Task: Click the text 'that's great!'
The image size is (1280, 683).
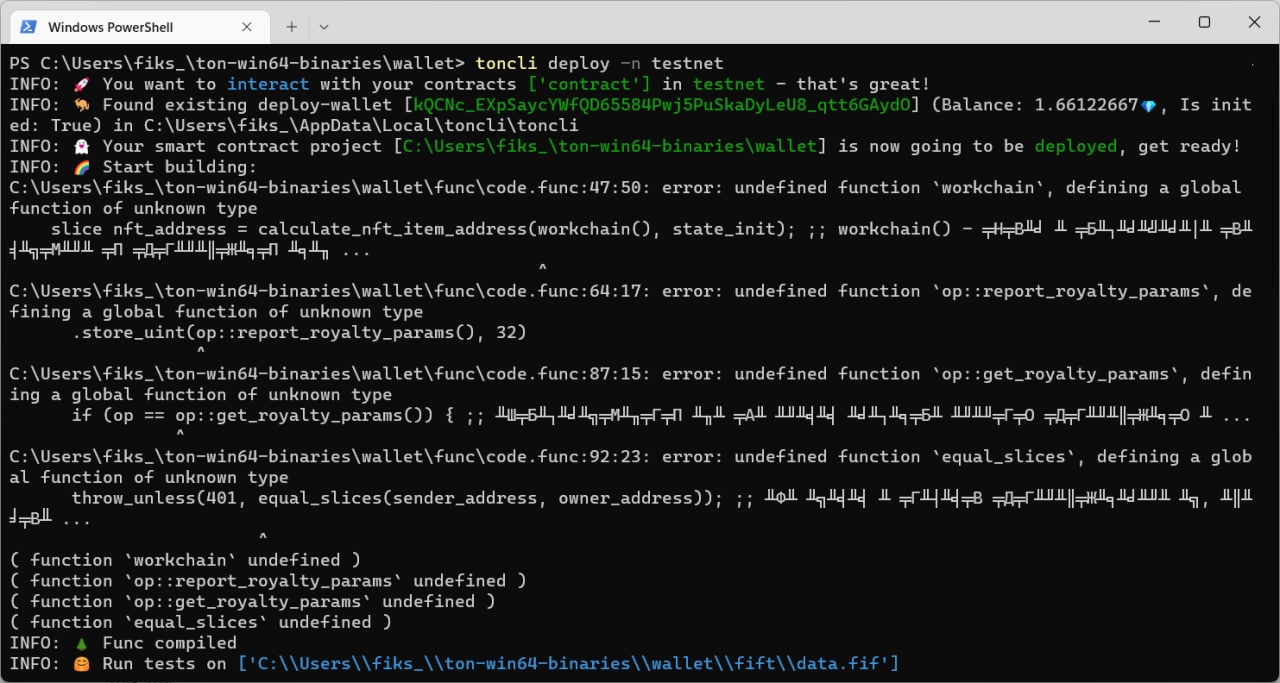Action: 863,84
